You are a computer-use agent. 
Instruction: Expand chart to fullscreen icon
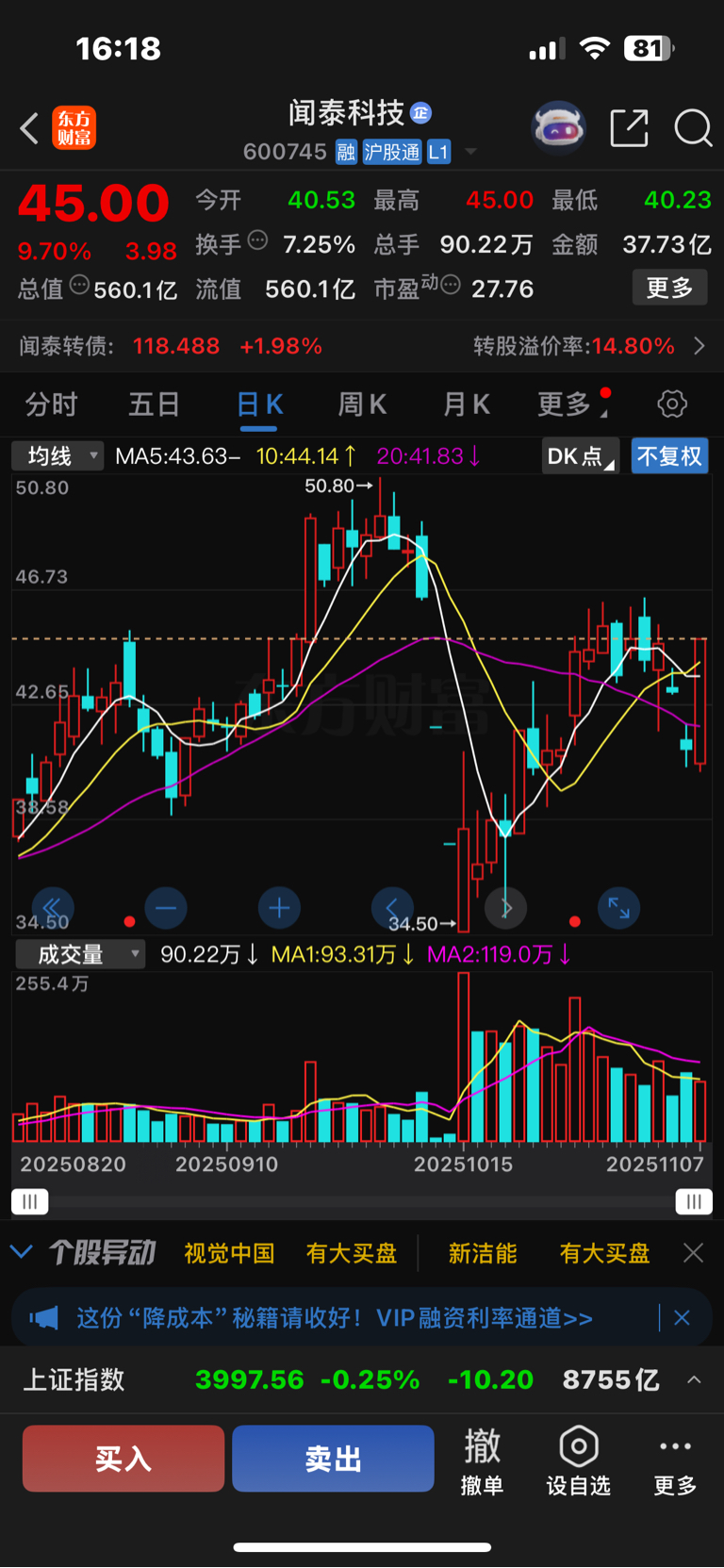pos(619,908)
